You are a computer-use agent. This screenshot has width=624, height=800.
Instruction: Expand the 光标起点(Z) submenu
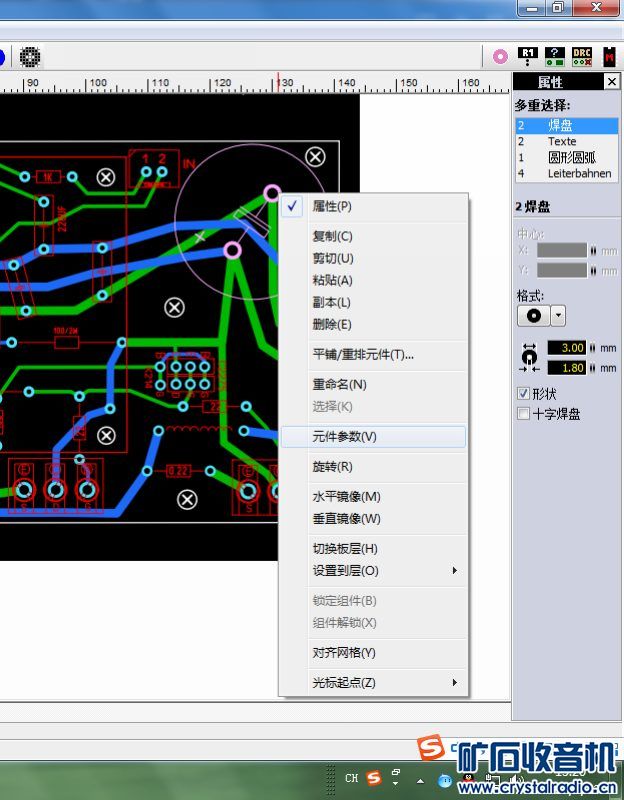coord(373,682)
